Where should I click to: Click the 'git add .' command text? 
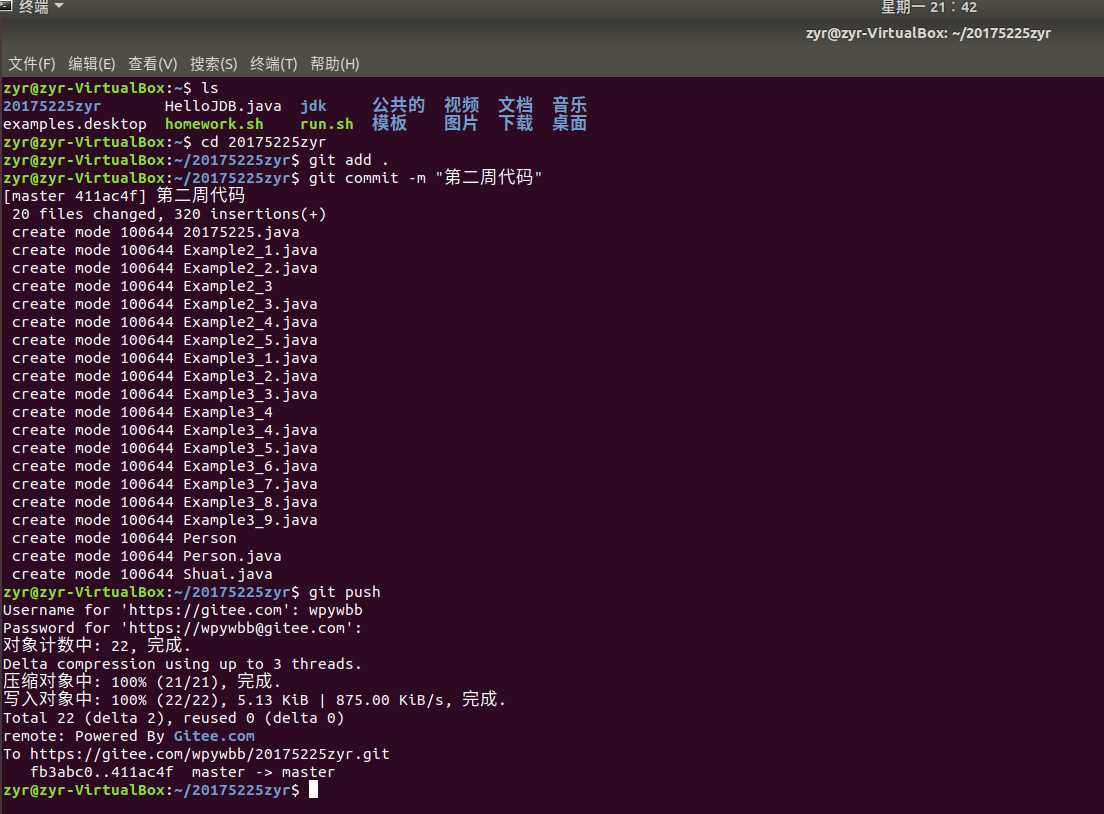(349, 161)
